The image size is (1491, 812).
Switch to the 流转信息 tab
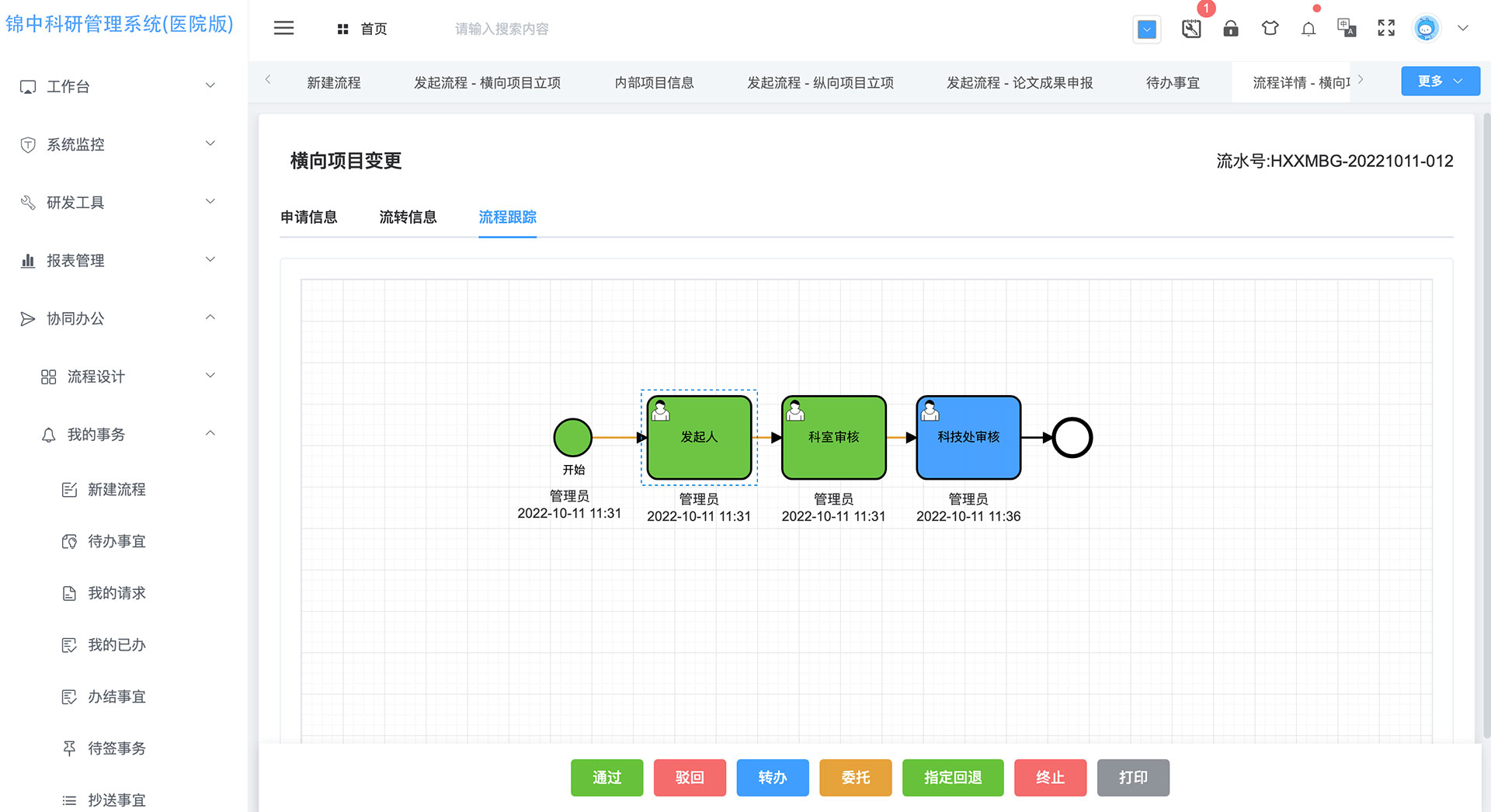coord(408,217)
